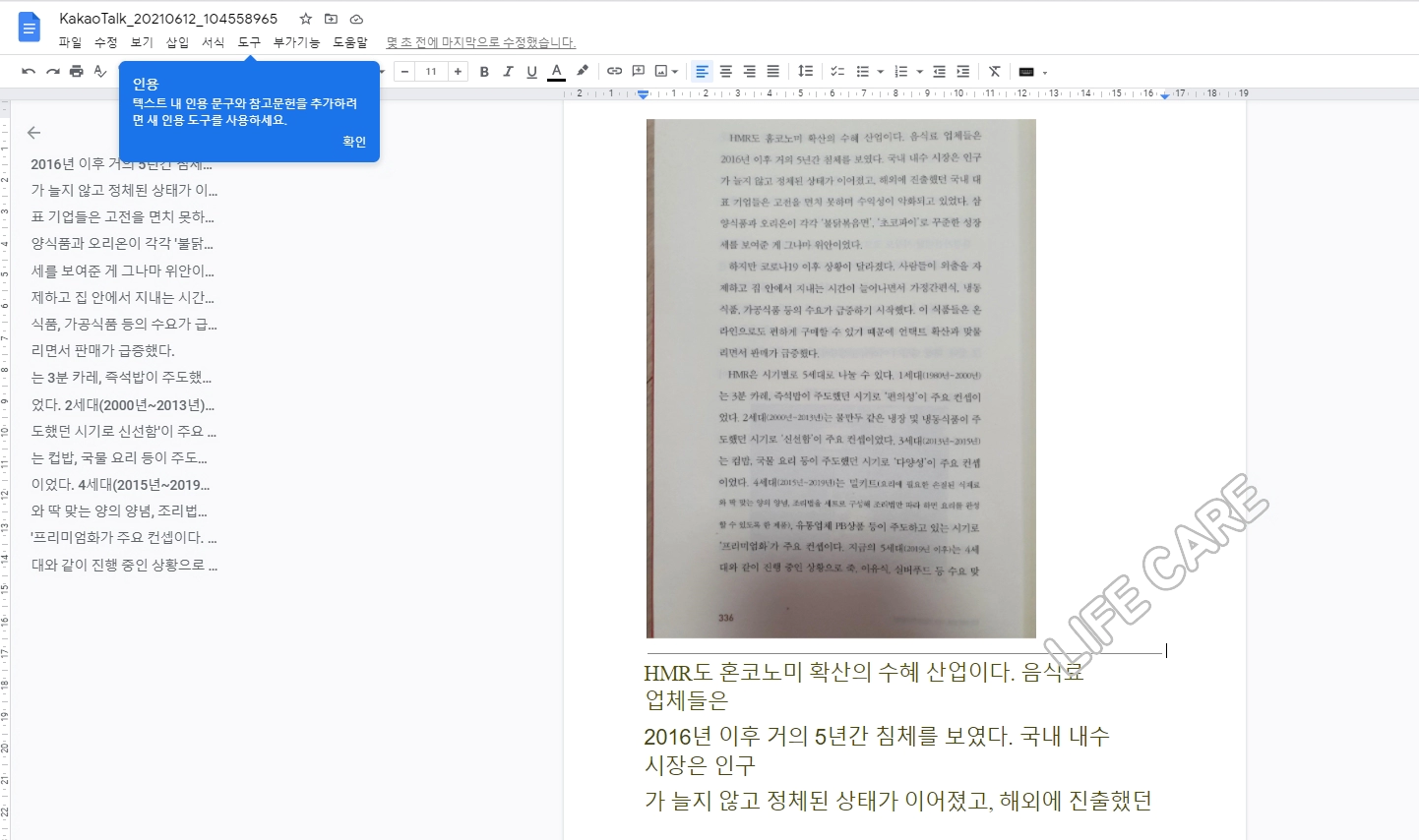This screenshot has width=1419, height=840.
Task: Open the text color picker
Action: (x=556, y=71)
